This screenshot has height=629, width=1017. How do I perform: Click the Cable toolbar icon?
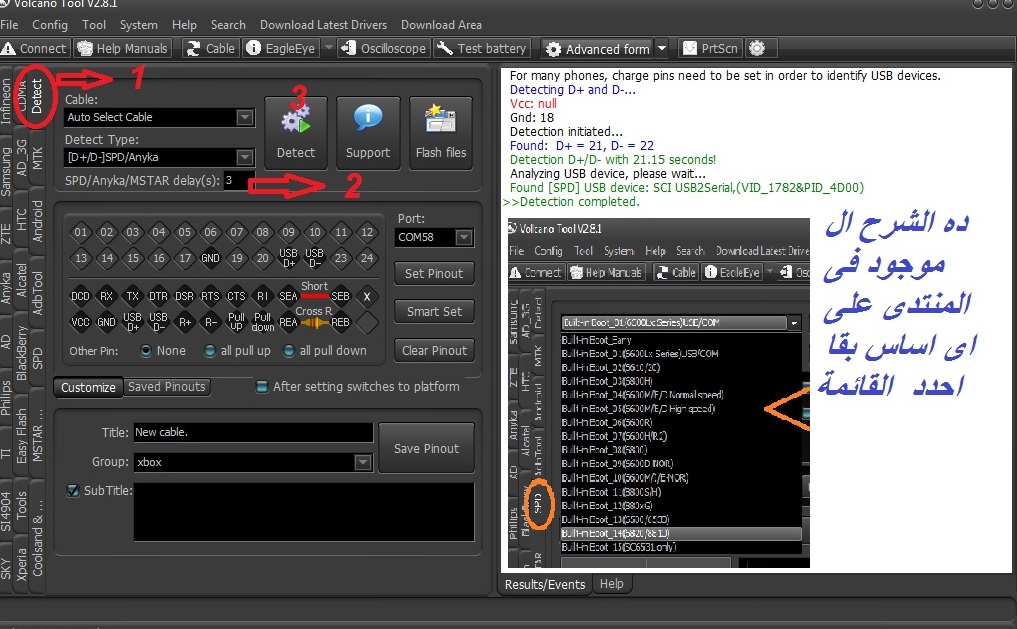pyautogui.click(x=209, y=49)
